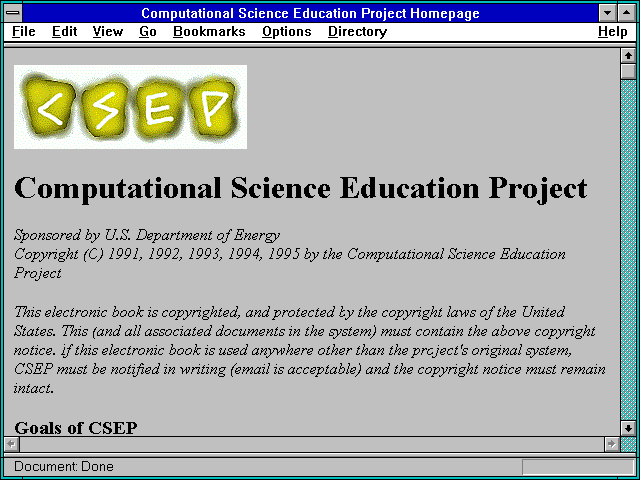This screenshot has width=640, height=480.
Task: Click the status bar progress indicator box
Action: (578, 467)
